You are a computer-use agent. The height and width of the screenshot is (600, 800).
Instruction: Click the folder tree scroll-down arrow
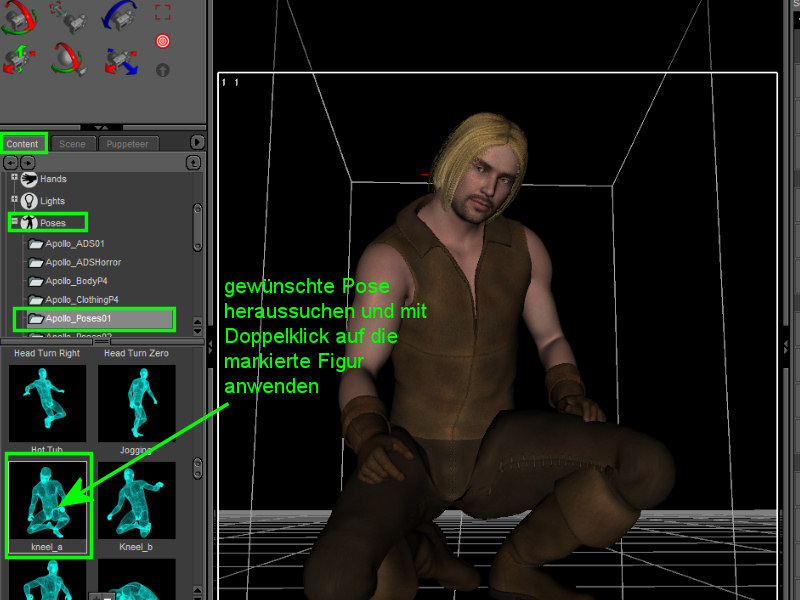click(x=198, y=330)
